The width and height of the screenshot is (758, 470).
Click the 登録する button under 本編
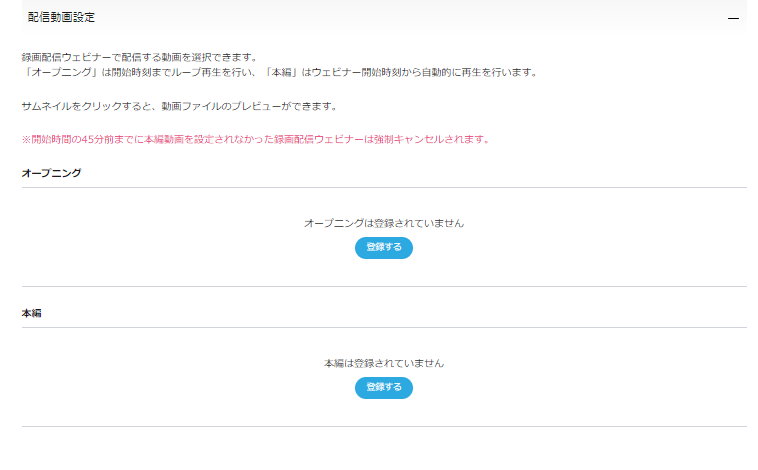click(383, 387)
